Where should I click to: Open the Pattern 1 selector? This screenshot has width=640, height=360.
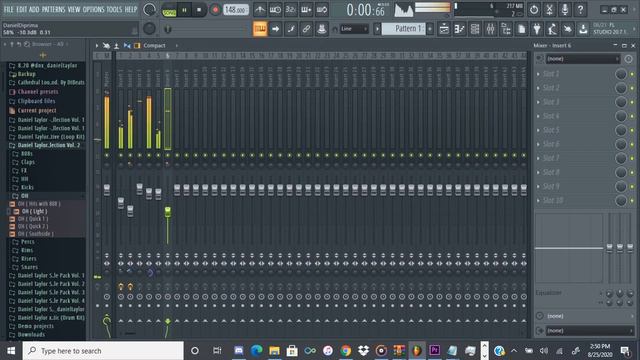tap(403, 29)
